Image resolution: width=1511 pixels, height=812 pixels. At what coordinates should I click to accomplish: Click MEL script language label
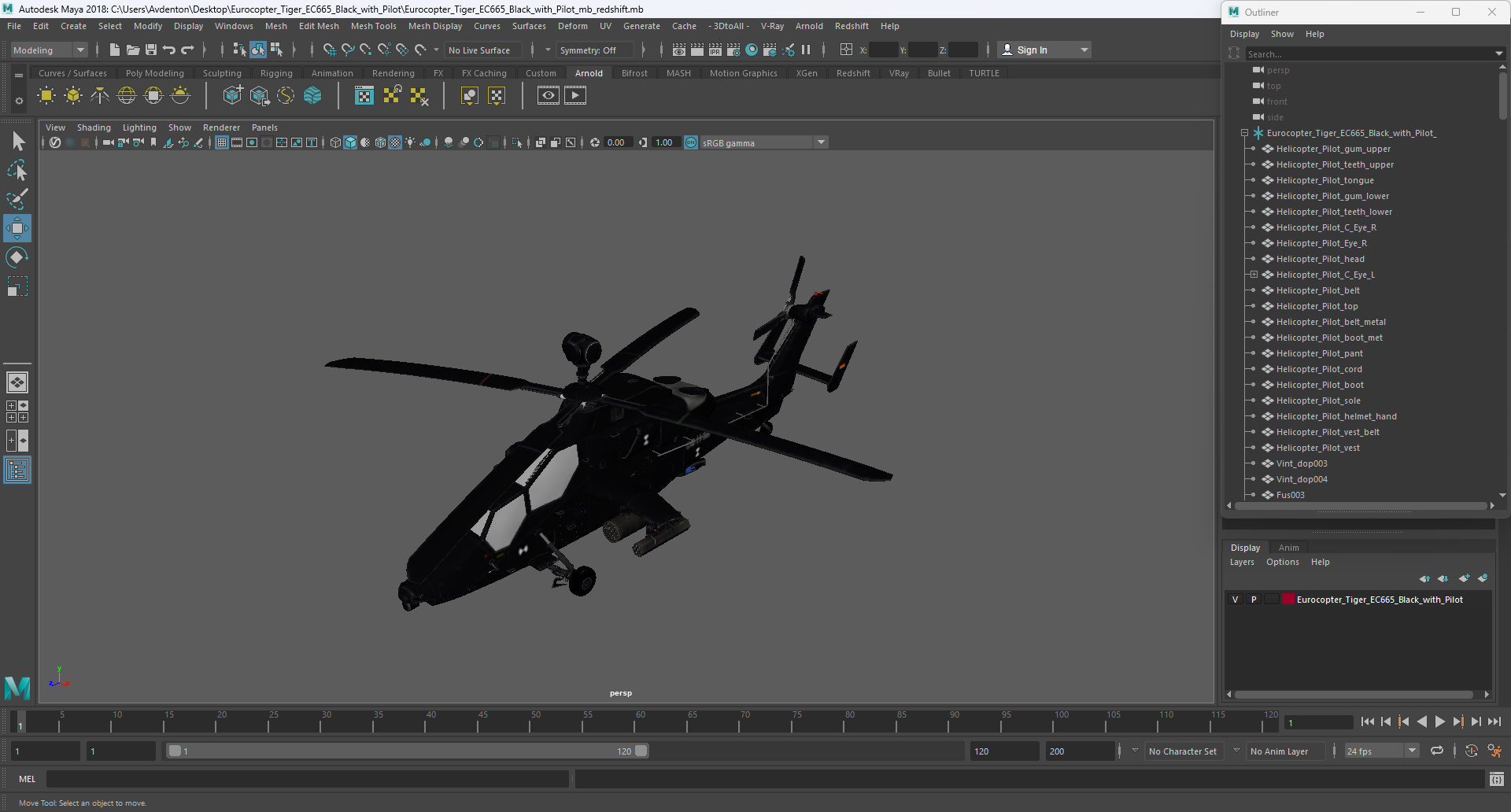[x=28, y=779]
